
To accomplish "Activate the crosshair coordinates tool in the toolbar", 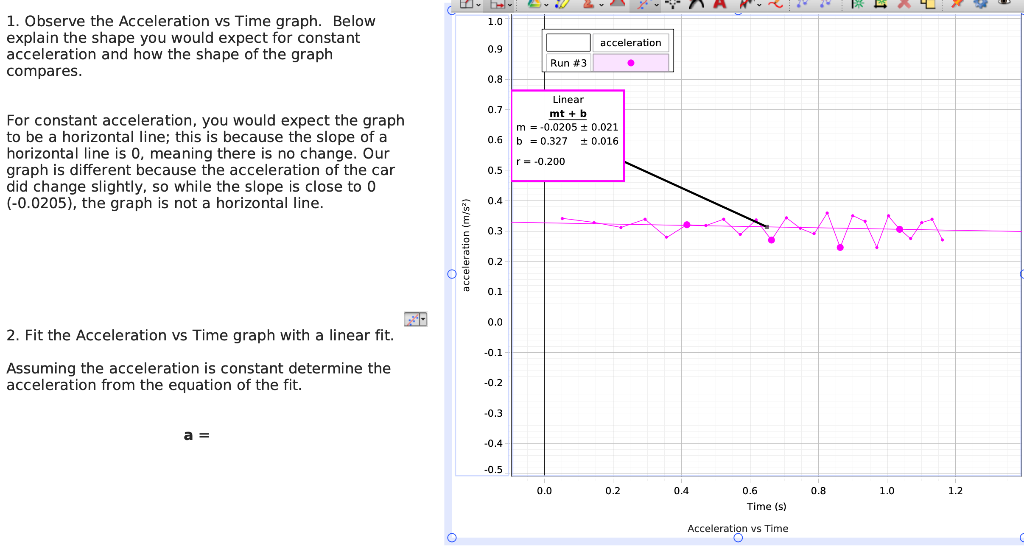I will (673, 4).
